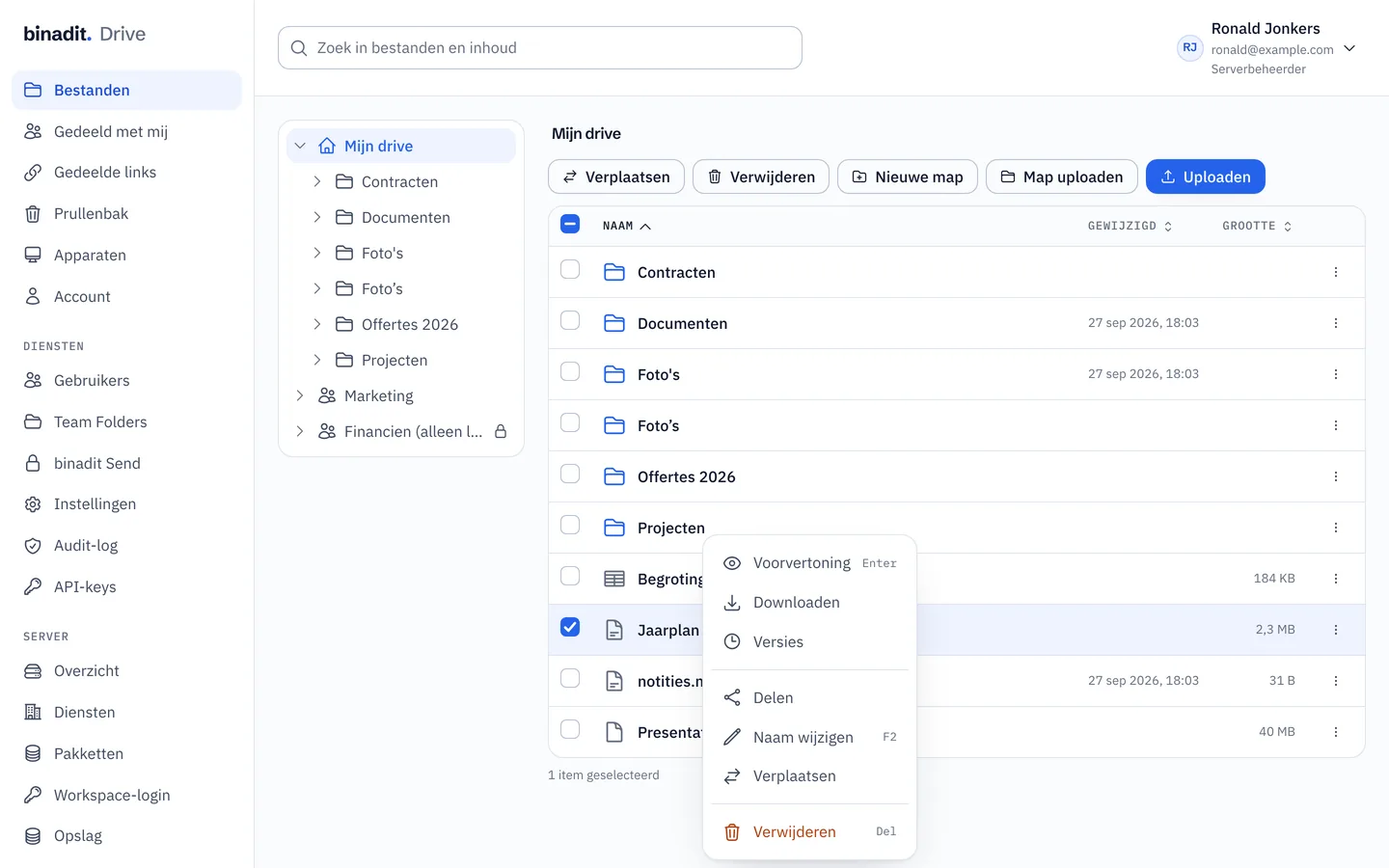Open more options for notities row

1336,681
